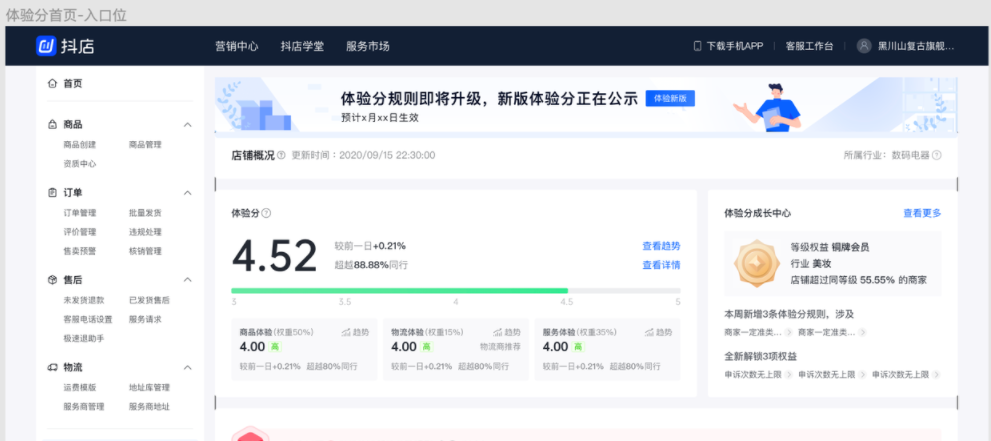Click the 体验新版 button in banner

pos(670,99)
